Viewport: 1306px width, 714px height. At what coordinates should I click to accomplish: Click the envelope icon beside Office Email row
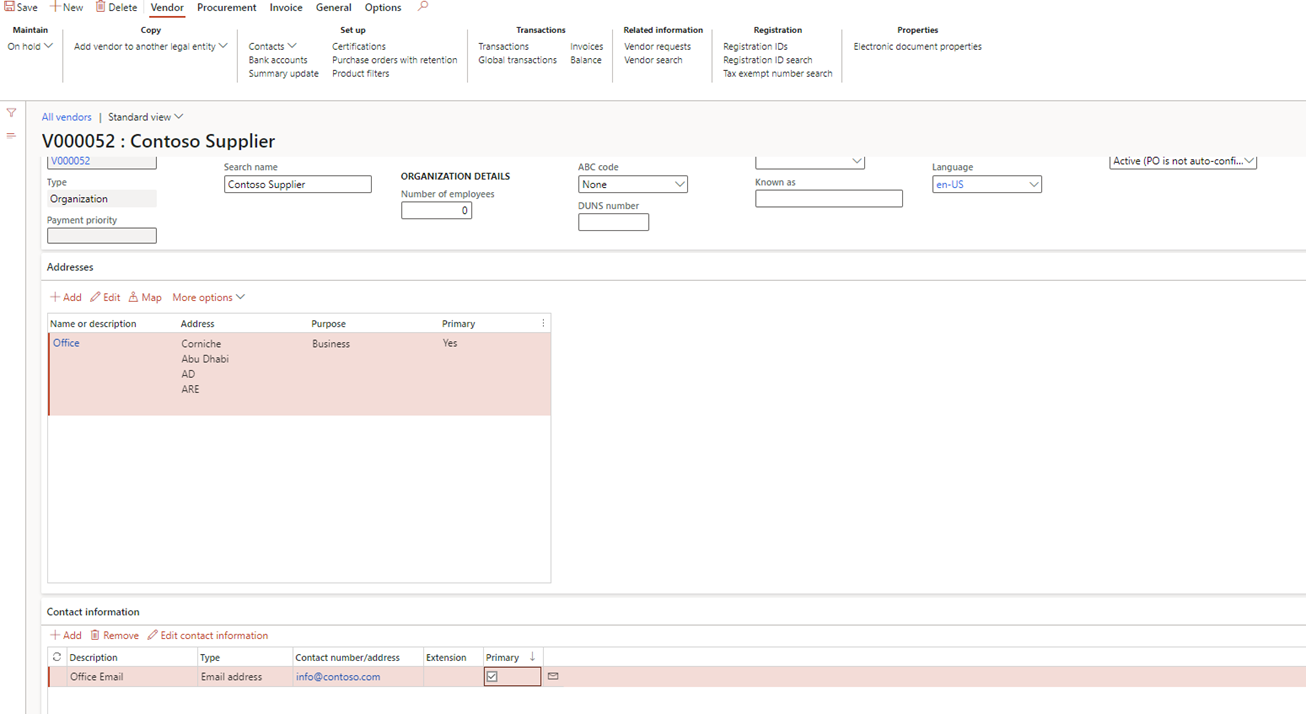pyautogui.click(x=553, y=677)
